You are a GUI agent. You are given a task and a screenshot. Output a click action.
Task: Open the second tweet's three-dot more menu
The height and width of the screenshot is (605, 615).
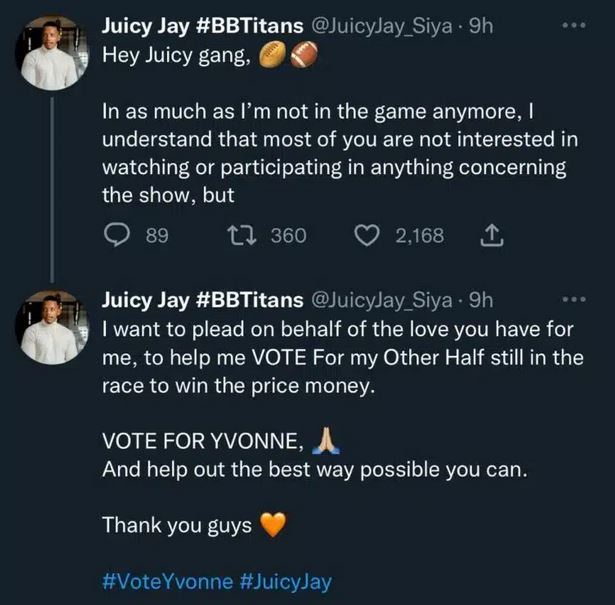click(571, 299)
